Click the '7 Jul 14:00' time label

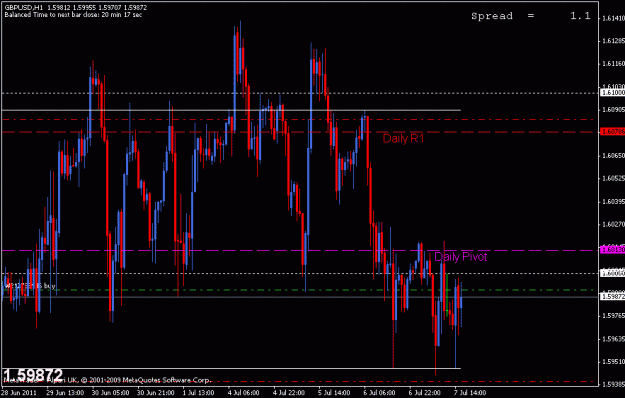tap(470, 393)
